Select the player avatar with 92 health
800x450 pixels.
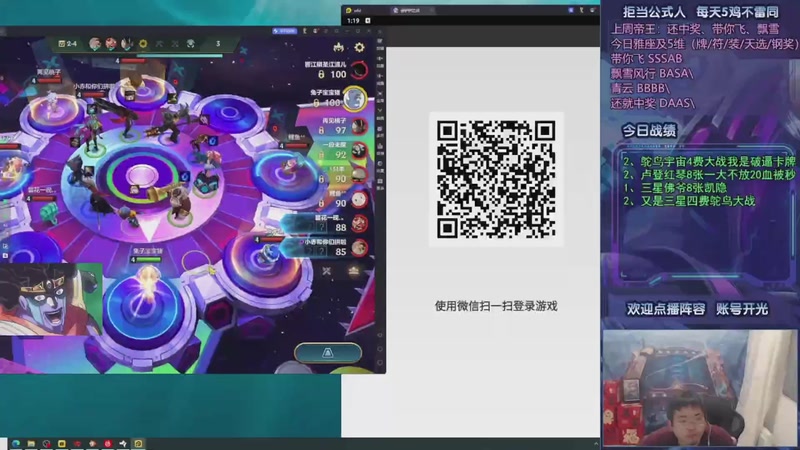[359, 151]
